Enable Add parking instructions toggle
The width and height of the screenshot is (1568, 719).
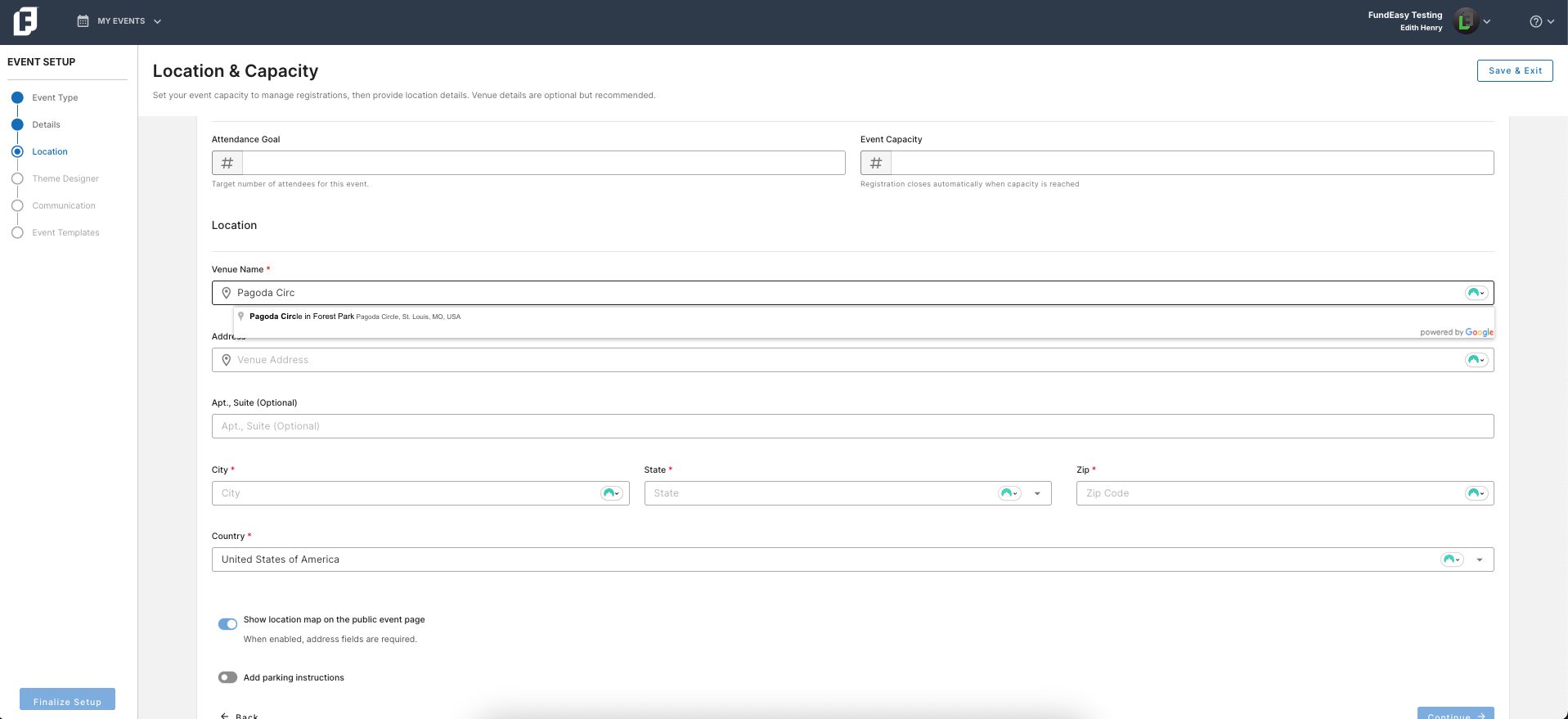tap(227, 677)
